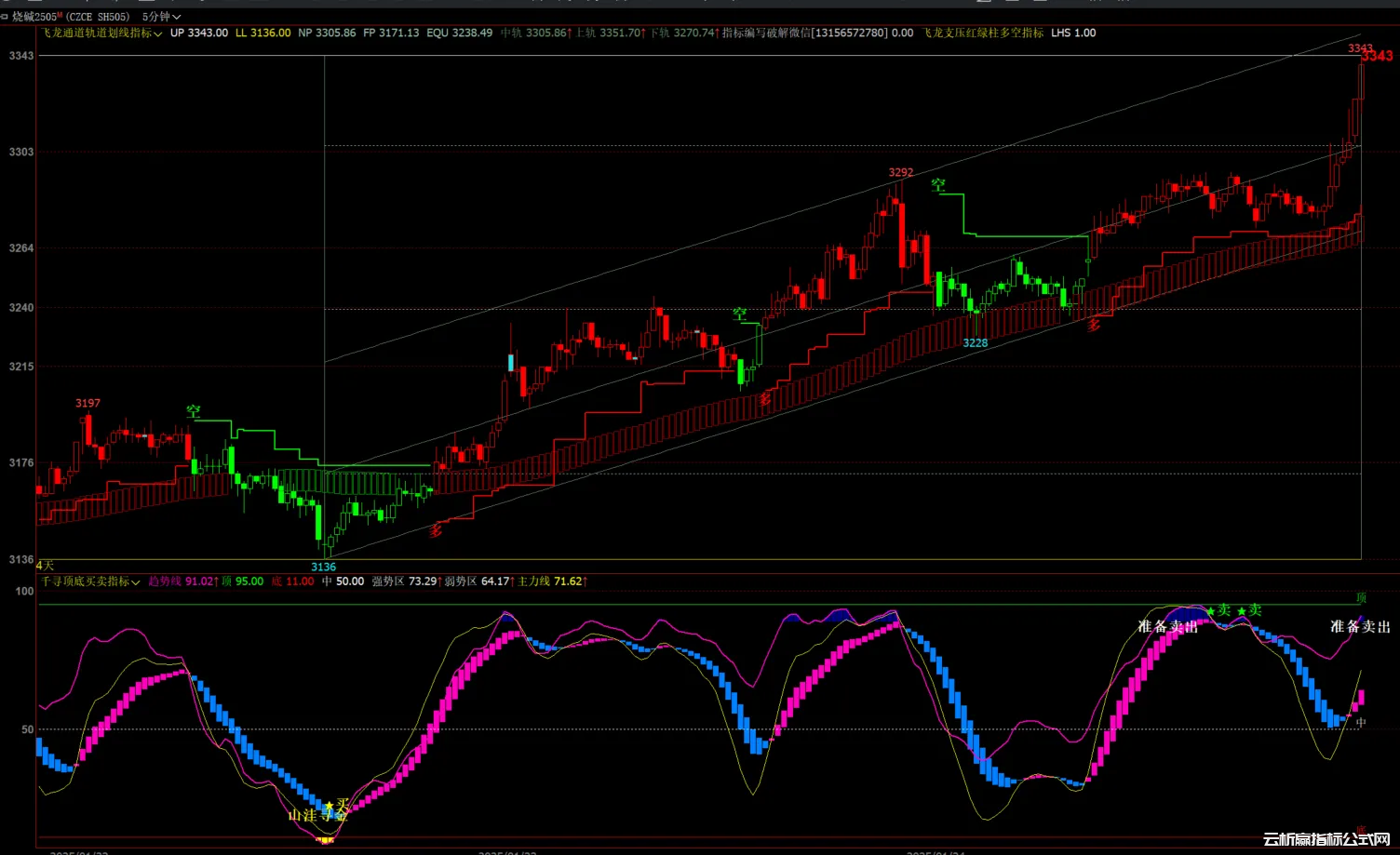Click the small icon left of 烧碱2505
The width and height of the screenshot is (1400, 855).
tap(5, 17)
